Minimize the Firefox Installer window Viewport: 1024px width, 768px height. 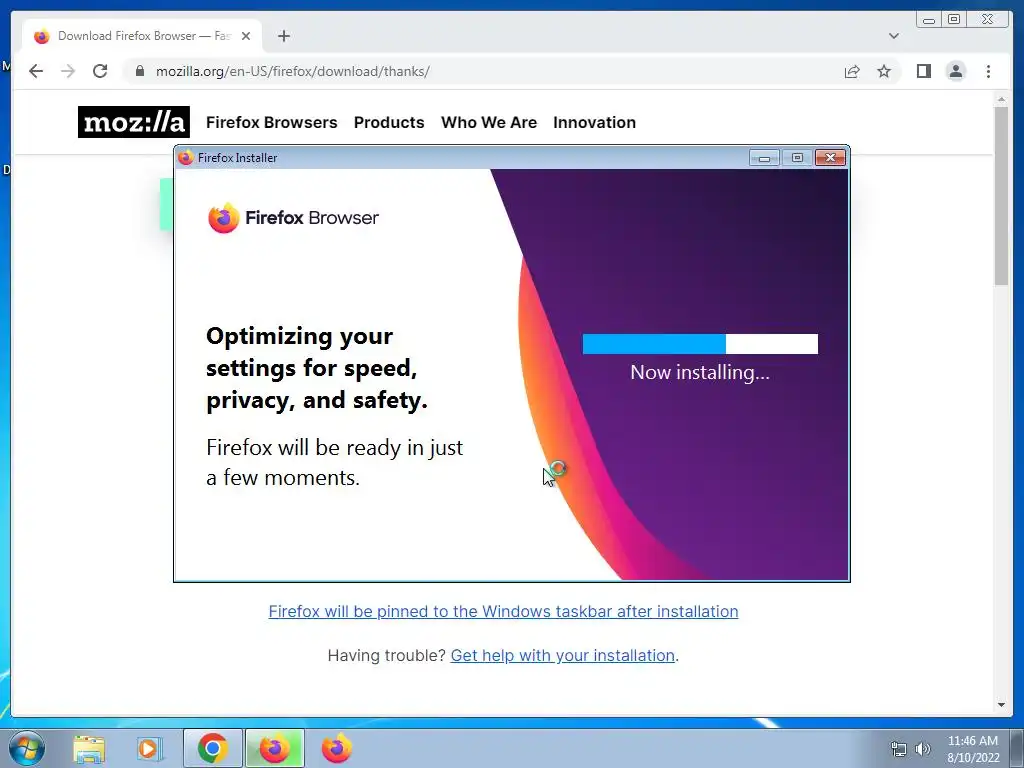[764, 157]
